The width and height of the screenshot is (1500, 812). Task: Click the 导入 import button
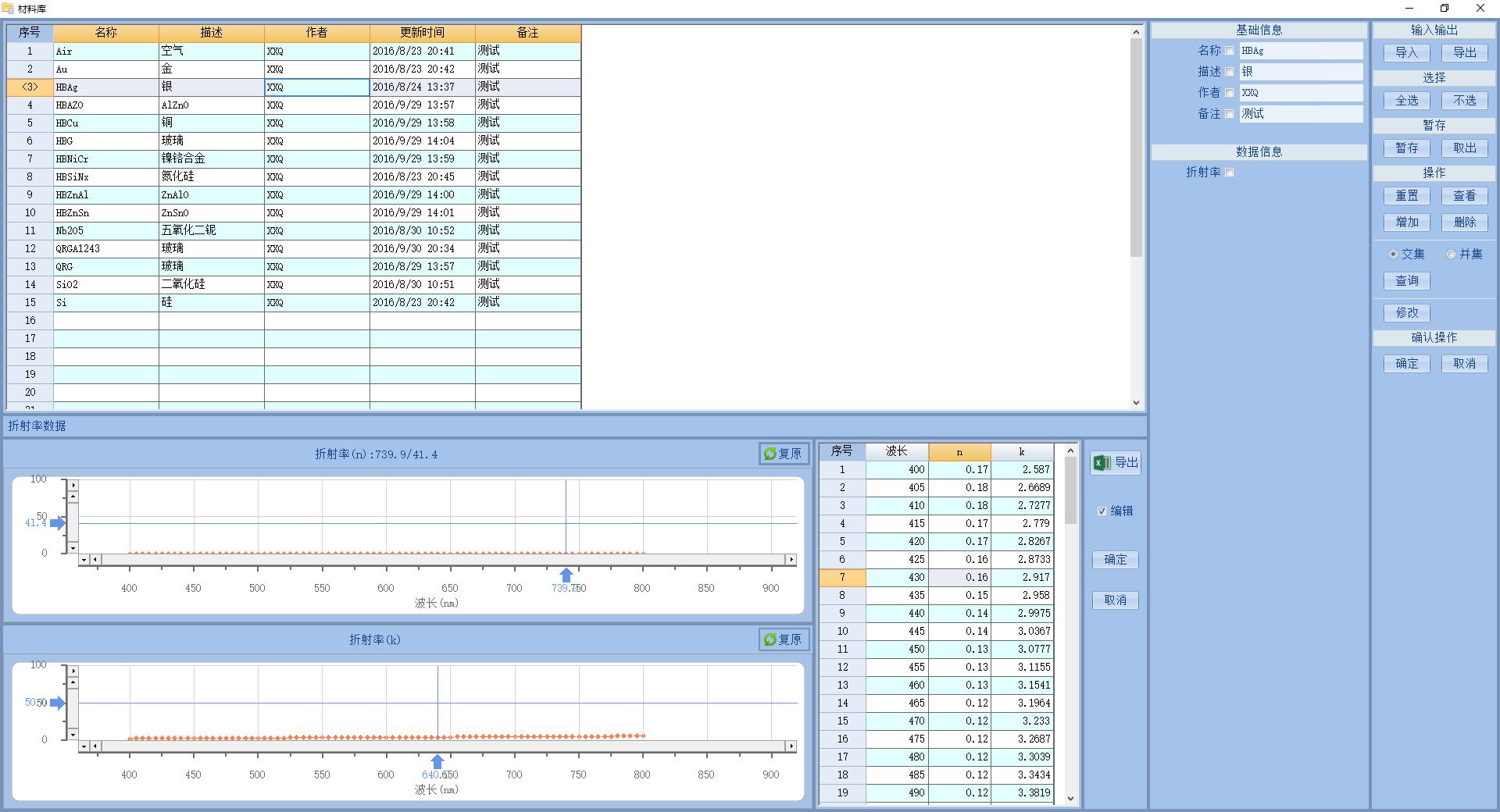[1407, 53]
